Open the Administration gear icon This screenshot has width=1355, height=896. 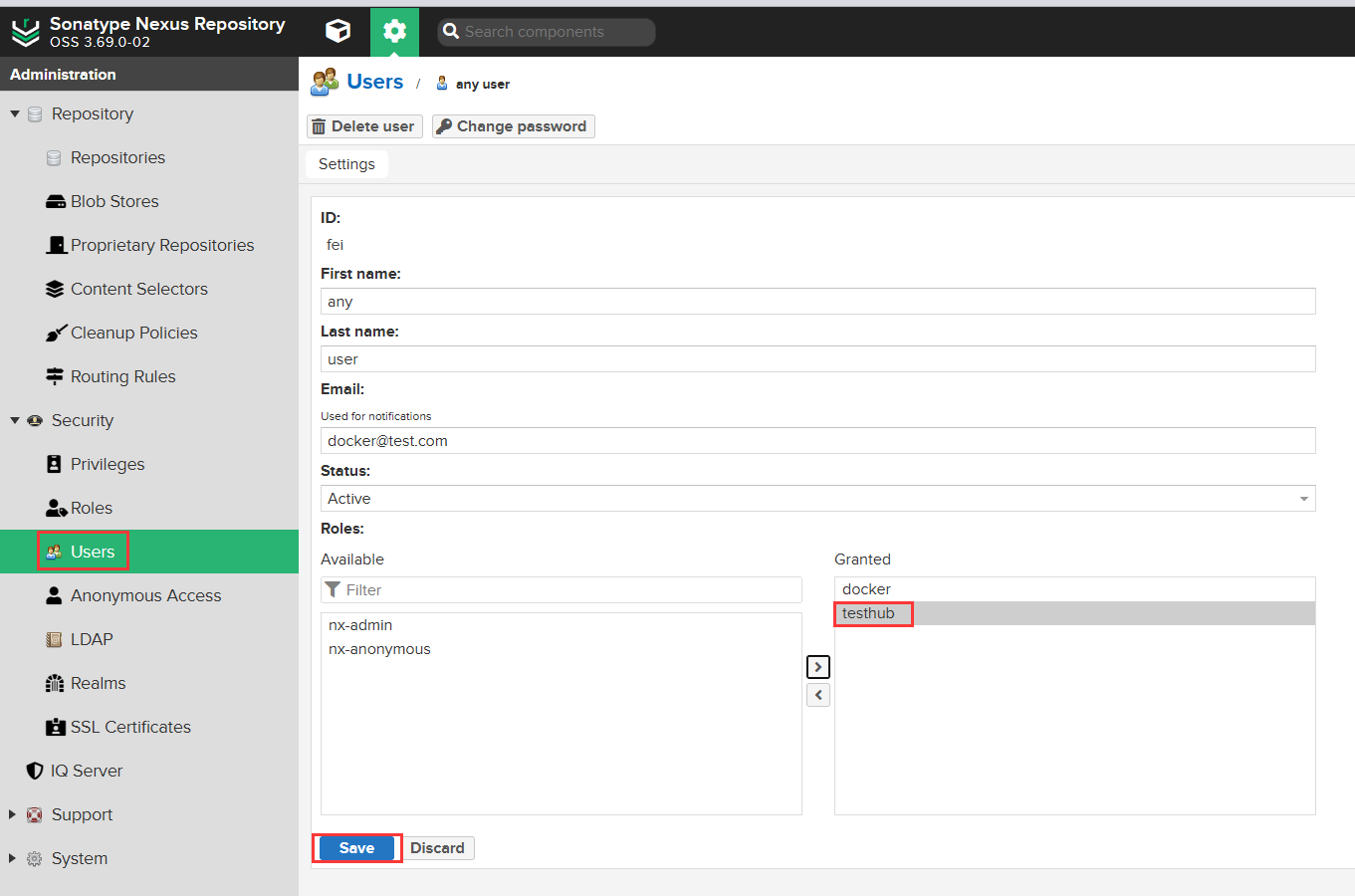[394, 32]
